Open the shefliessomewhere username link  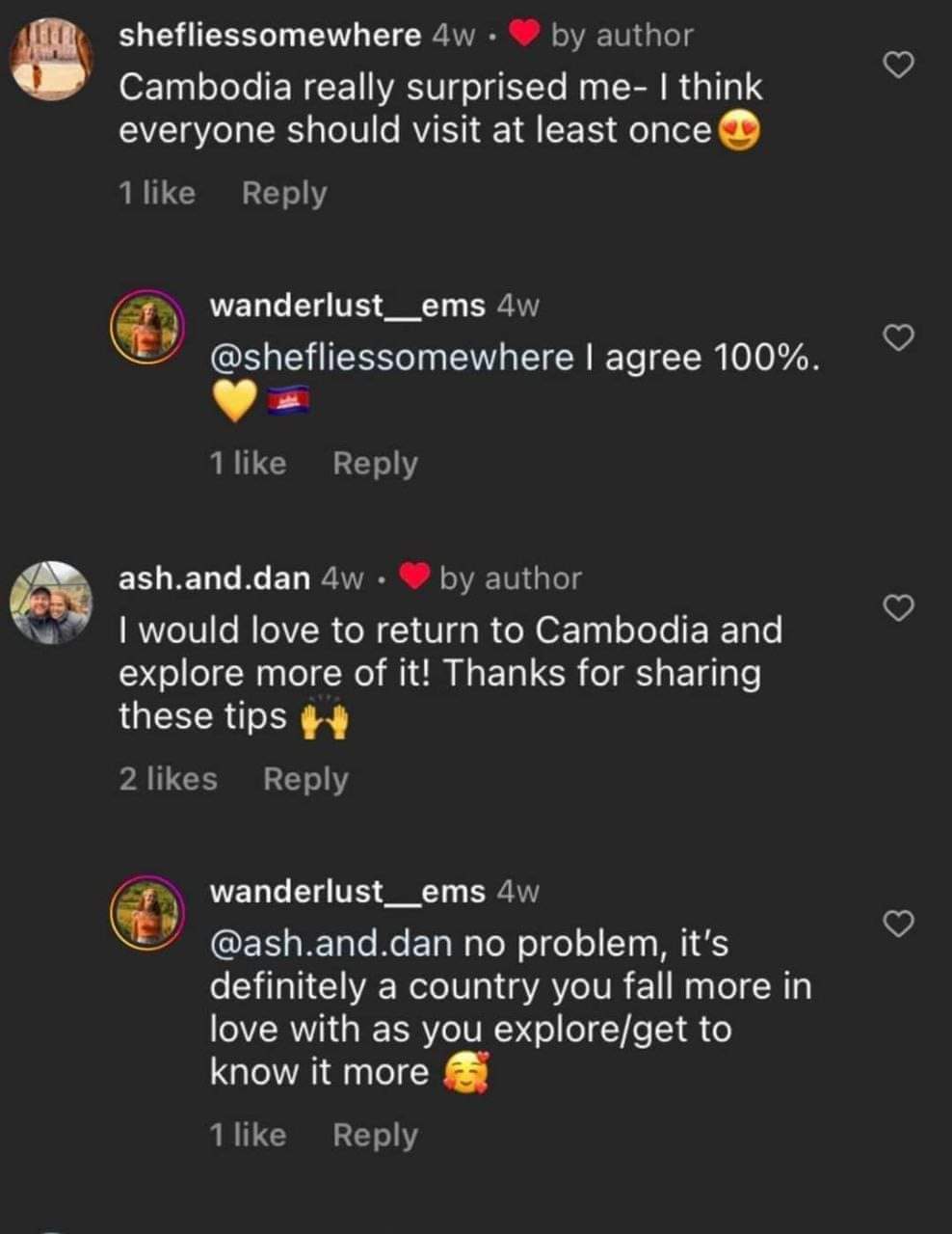(x=270, y=36)
